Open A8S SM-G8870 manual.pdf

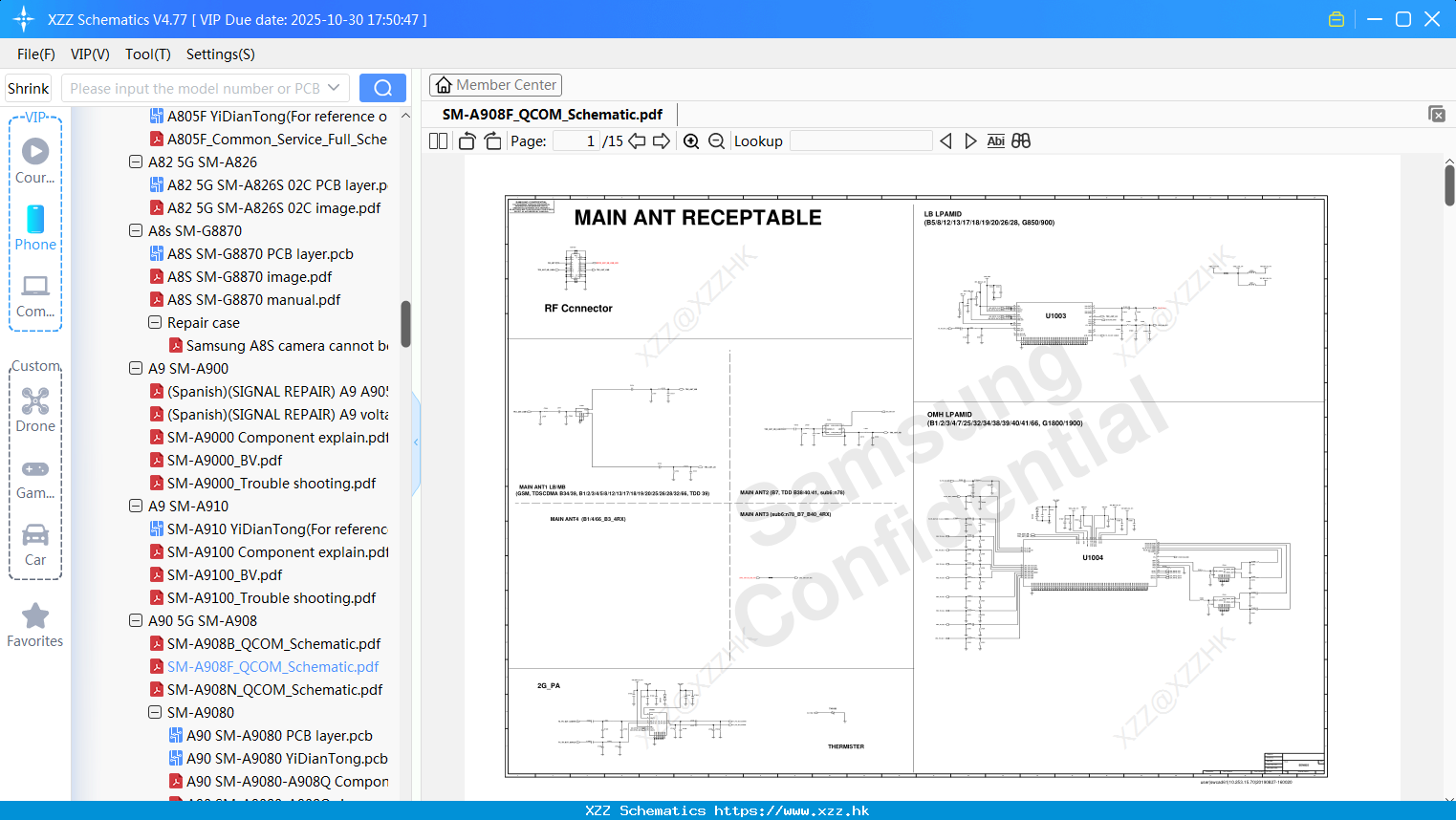click(245, 299)
